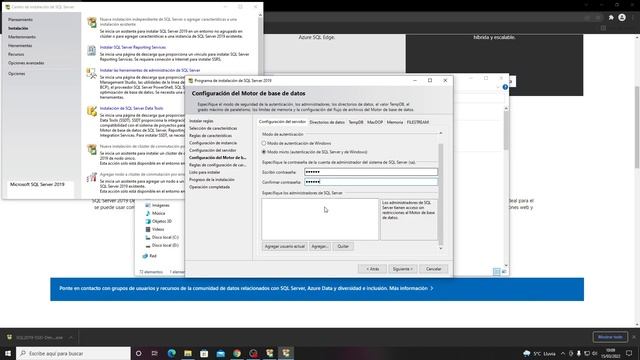Viewport: 640px width, 360px height.
Task: Show hidden system tray icons
Action: (563, 353)
